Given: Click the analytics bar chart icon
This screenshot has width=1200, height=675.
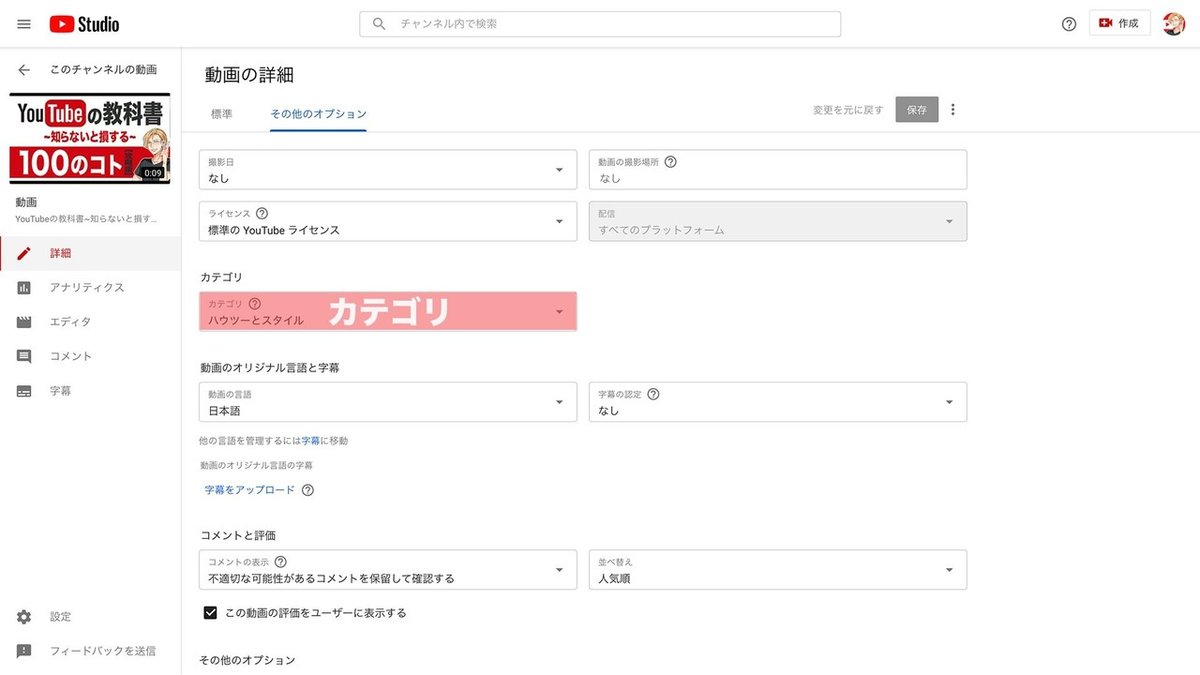Looking at the screenshot, I should (x=24, y=288).
